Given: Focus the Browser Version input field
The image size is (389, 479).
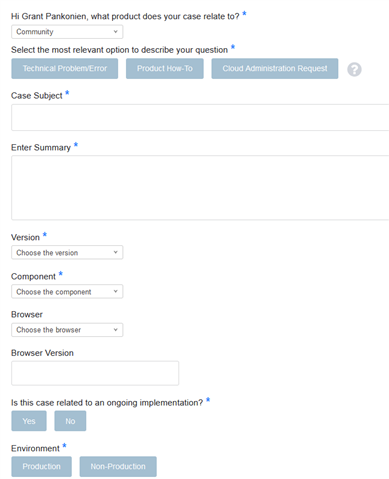Looking at the screenshot, I should tap(95, 373).
